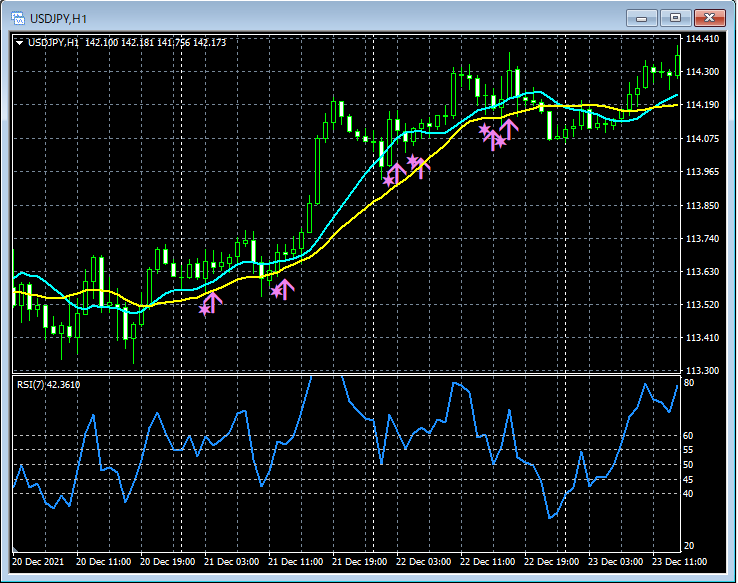Click the pink star below 21 Dec 11:00 candle
The height and width of the screenshot is (583, 738).
coord(276,292)
